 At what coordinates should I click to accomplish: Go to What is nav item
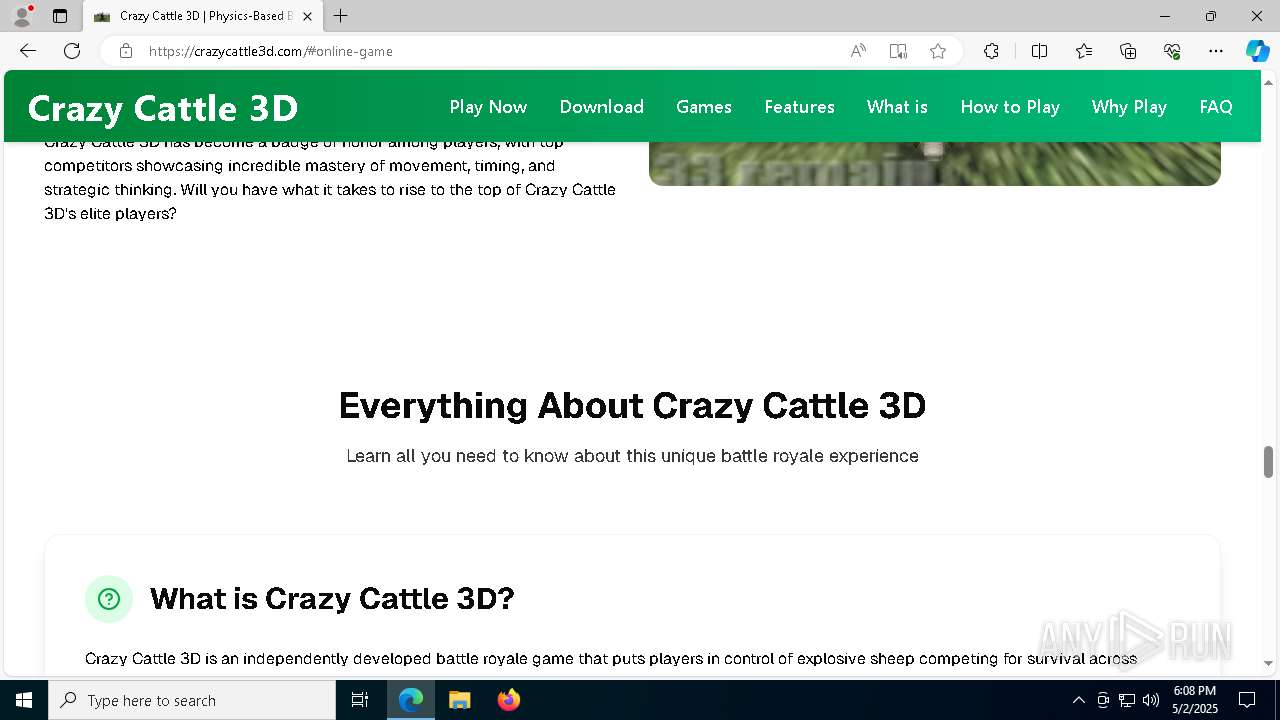[897, 107]
